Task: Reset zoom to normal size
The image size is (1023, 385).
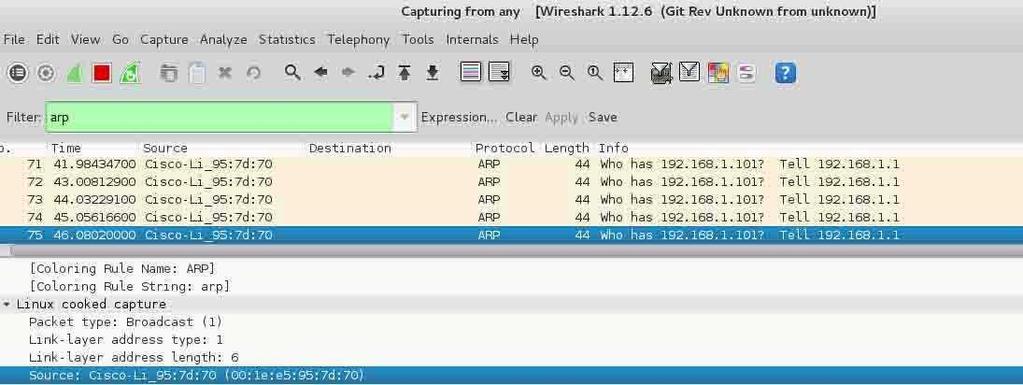Action: point(595,73)
